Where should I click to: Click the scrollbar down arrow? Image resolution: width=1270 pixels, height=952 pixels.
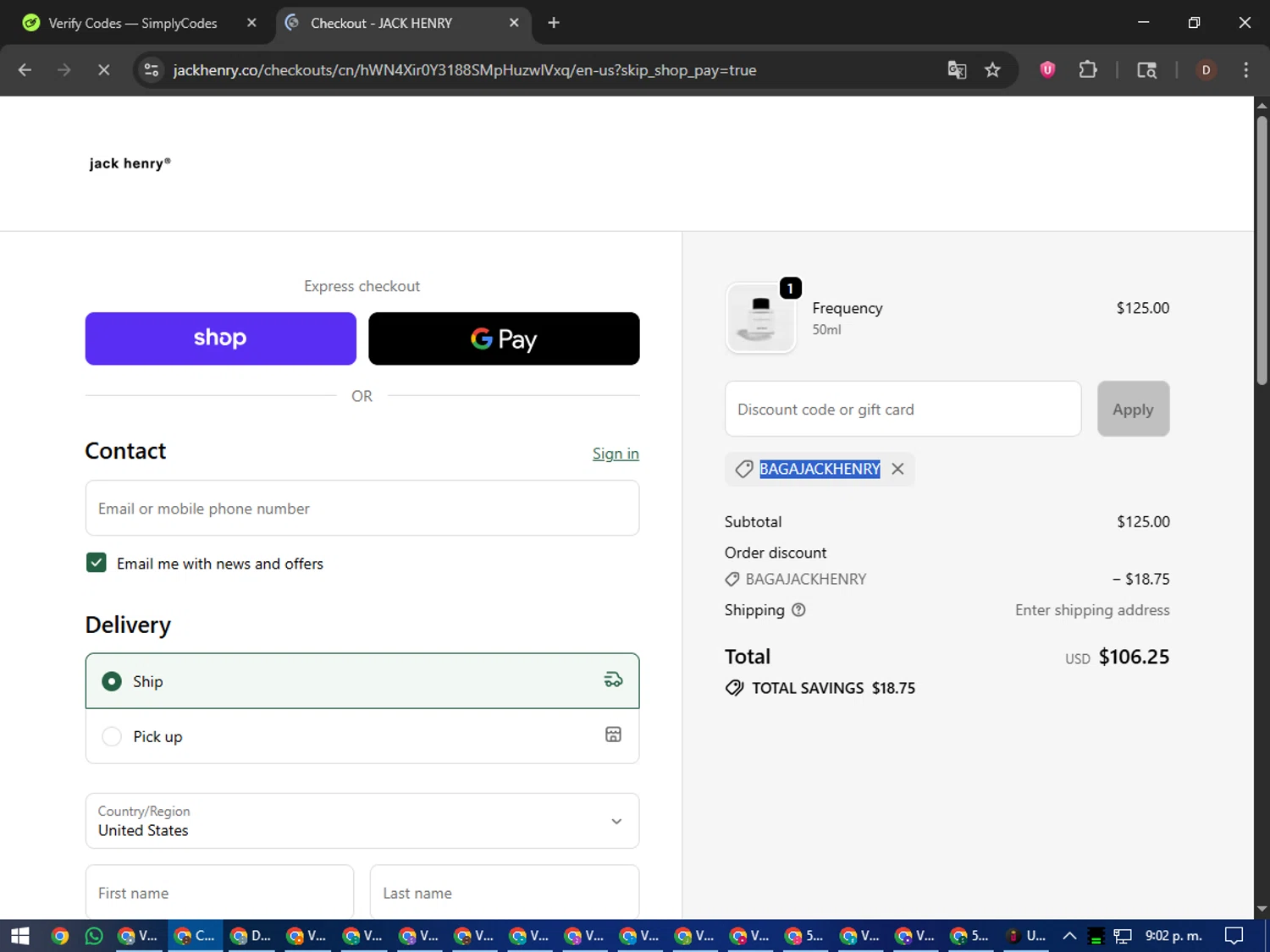1262,909
